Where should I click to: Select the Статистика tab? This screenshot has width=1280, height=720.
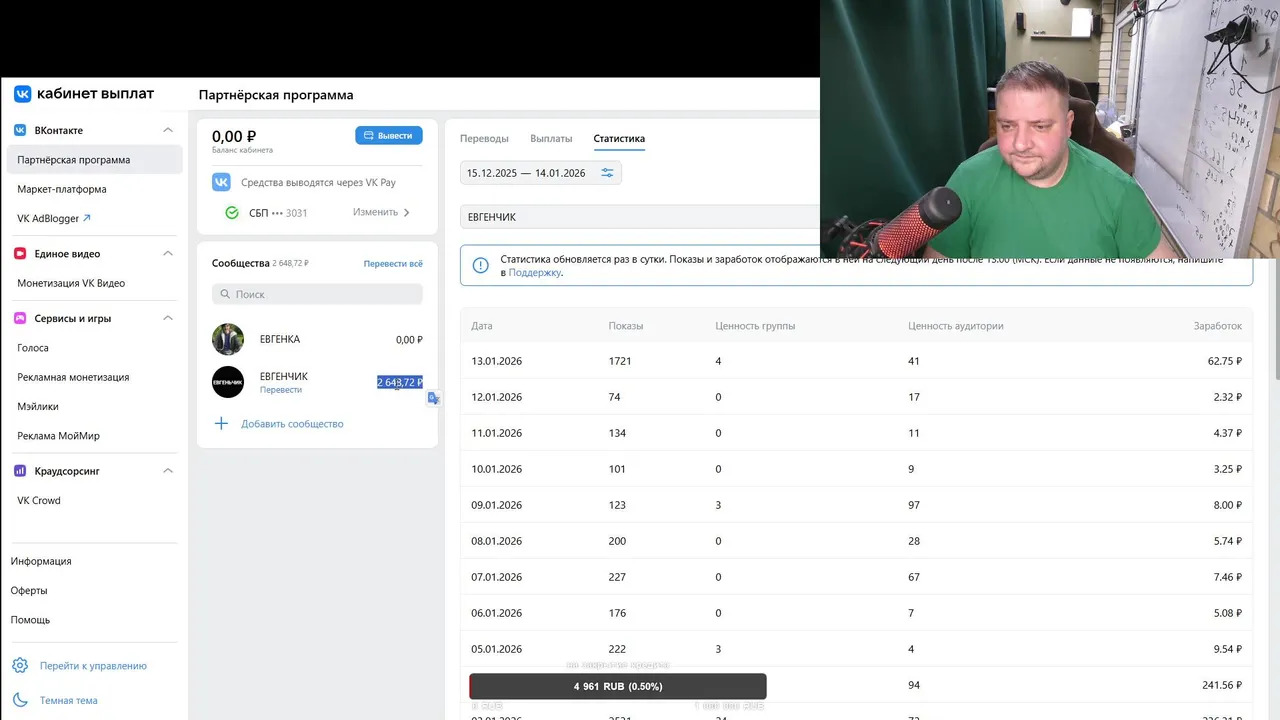pyautogui.click(x=619, y=139)
